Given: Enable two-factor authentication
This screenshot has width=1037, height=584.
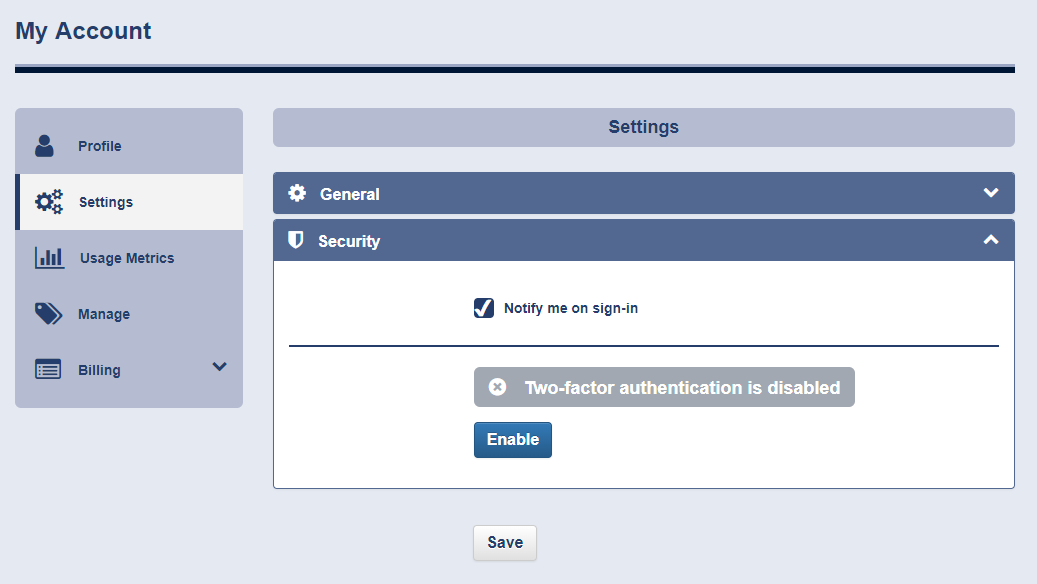Looking at the screenshot, I should pyautogui.click(x=513, y=440).
